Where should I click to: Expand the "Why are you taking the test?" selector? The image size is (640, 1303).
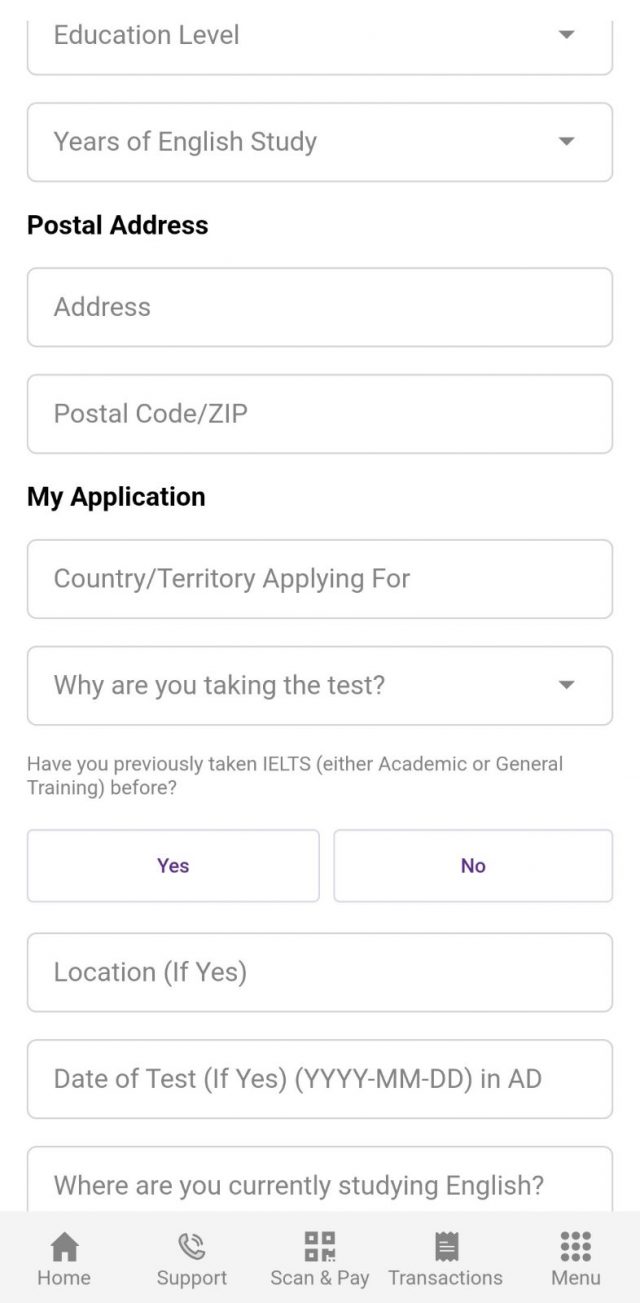click(320, 685)
